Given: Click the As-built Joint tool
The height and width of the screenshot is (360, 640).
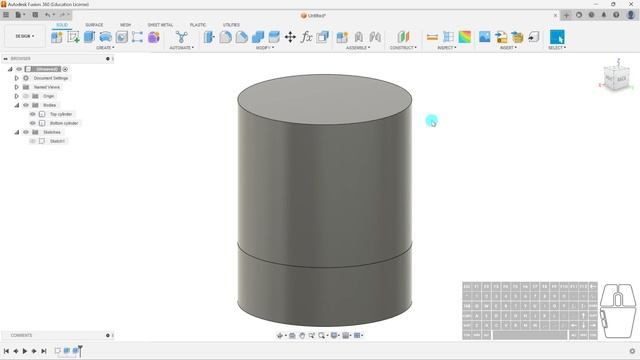Looking at the screenshot, I should coord(375,37).
